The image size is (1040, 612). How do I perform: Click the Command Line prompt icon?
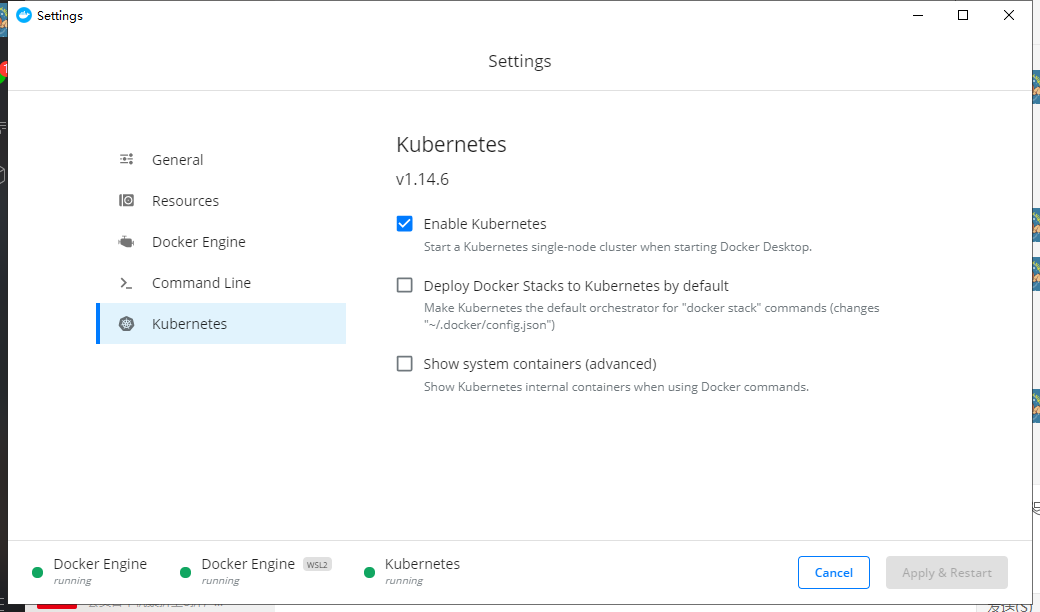pos(126,283)
